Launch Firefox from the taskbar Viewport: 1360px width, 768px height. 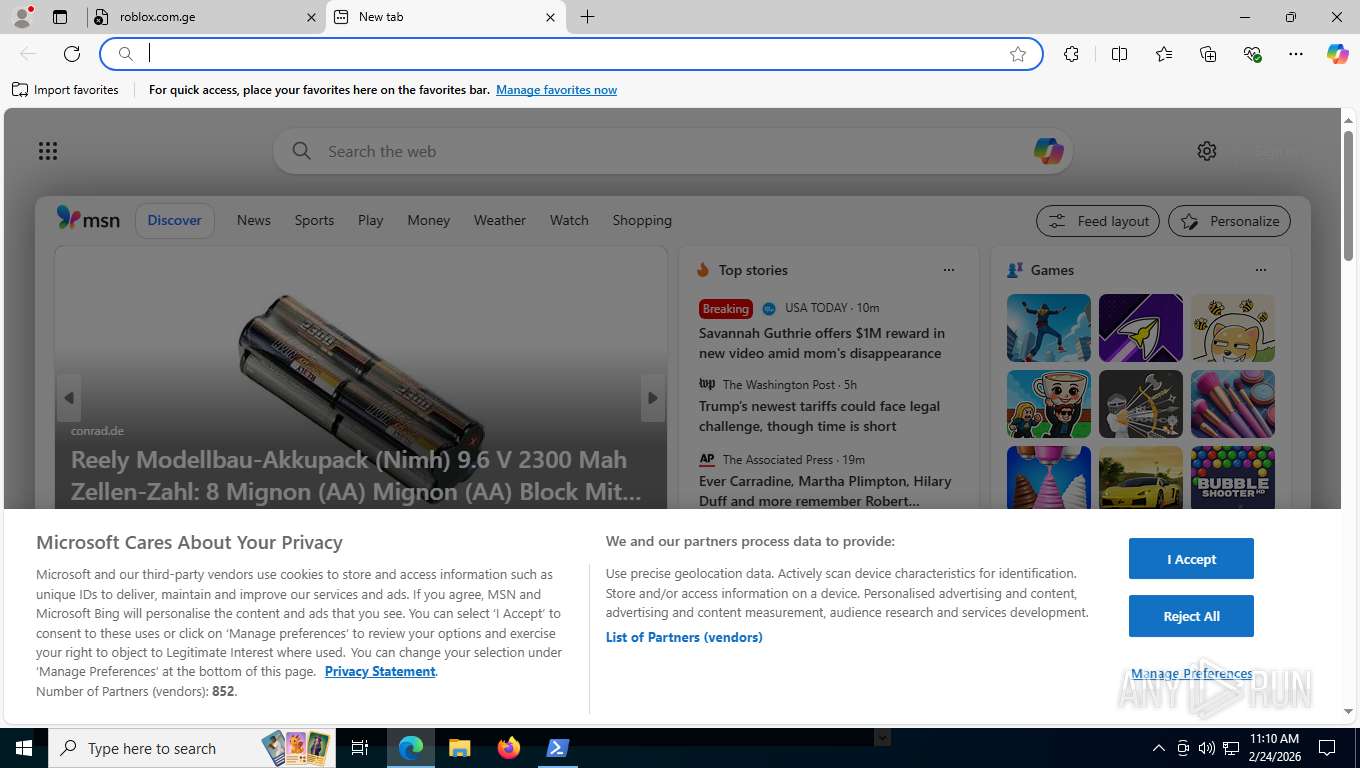(x=509, y=748)
